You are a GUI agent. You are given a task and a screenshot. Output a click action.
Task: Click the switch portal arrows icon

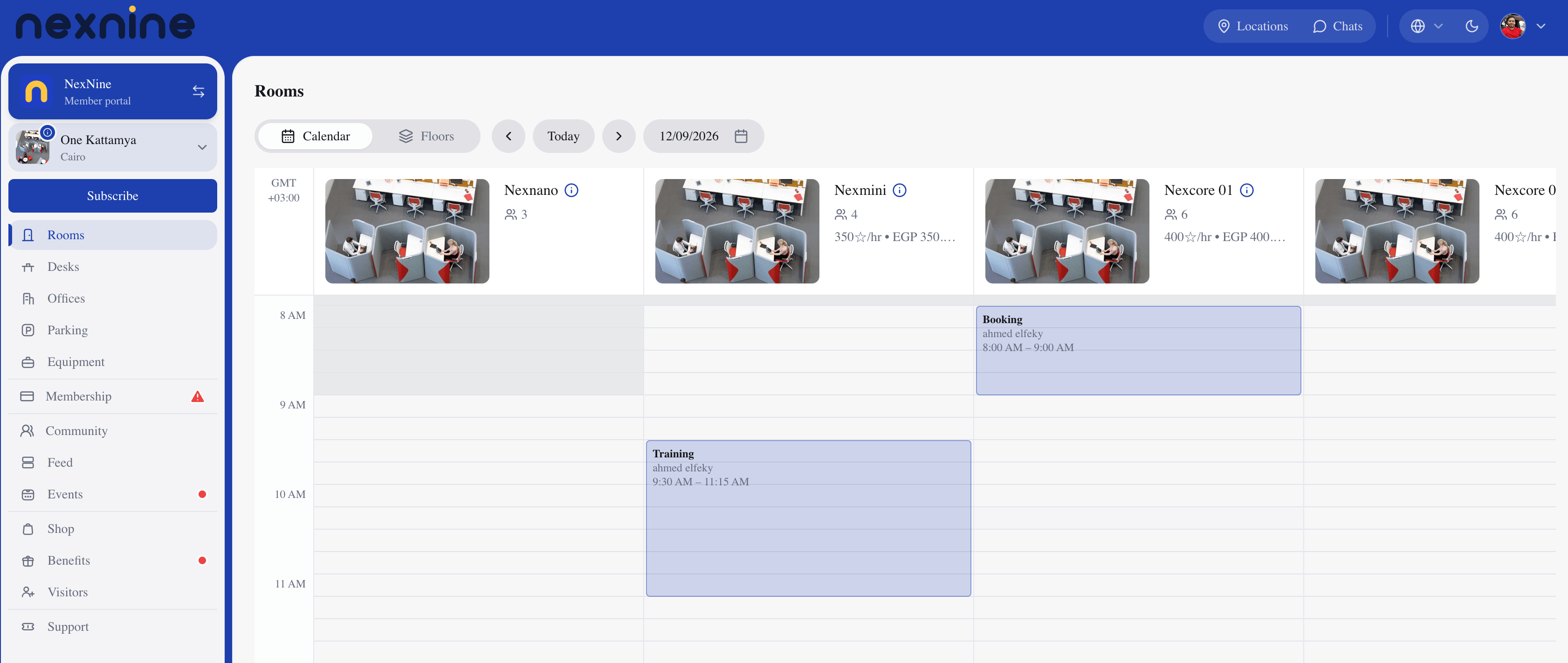pyautogui.click(x=199, y=91)
